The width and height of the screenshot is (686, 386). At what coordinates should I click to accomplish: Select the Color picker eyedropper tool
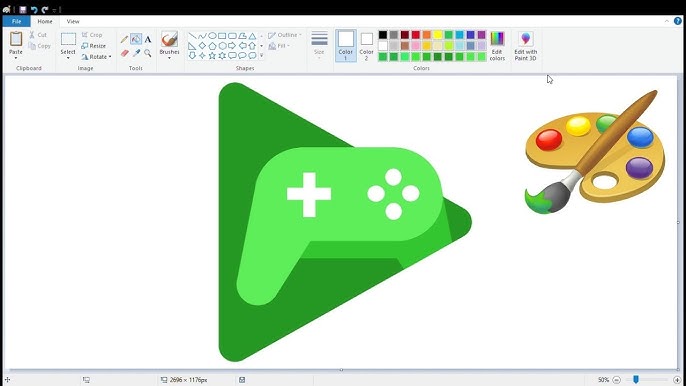tap(136, 53)
